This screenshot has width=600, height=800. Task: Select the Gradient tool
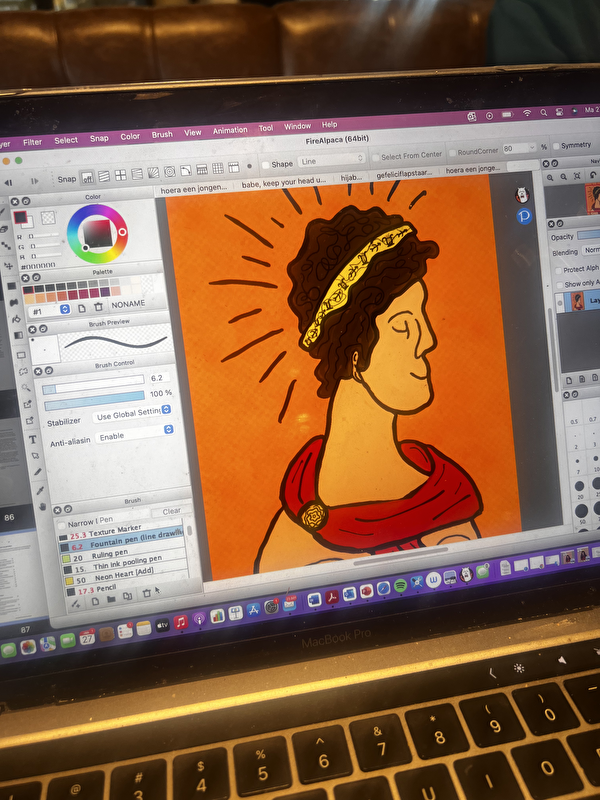pos(18,336)
